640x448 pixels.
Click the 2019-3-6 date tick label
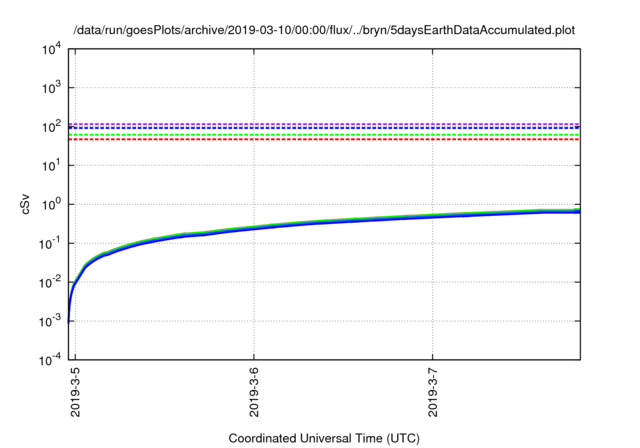click(254, 392)
